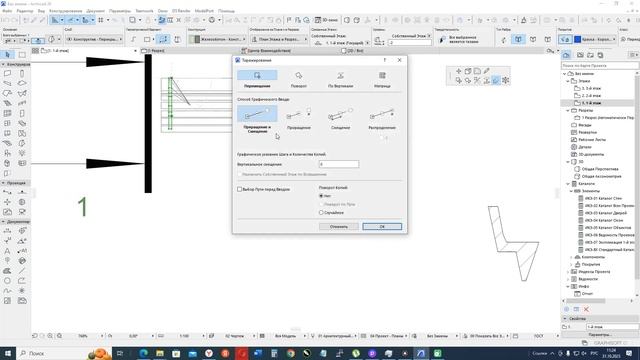Open View Map in navigator
Image resolution: width=640 pixels, height=360 pixels.
click(x=580, y=55)
